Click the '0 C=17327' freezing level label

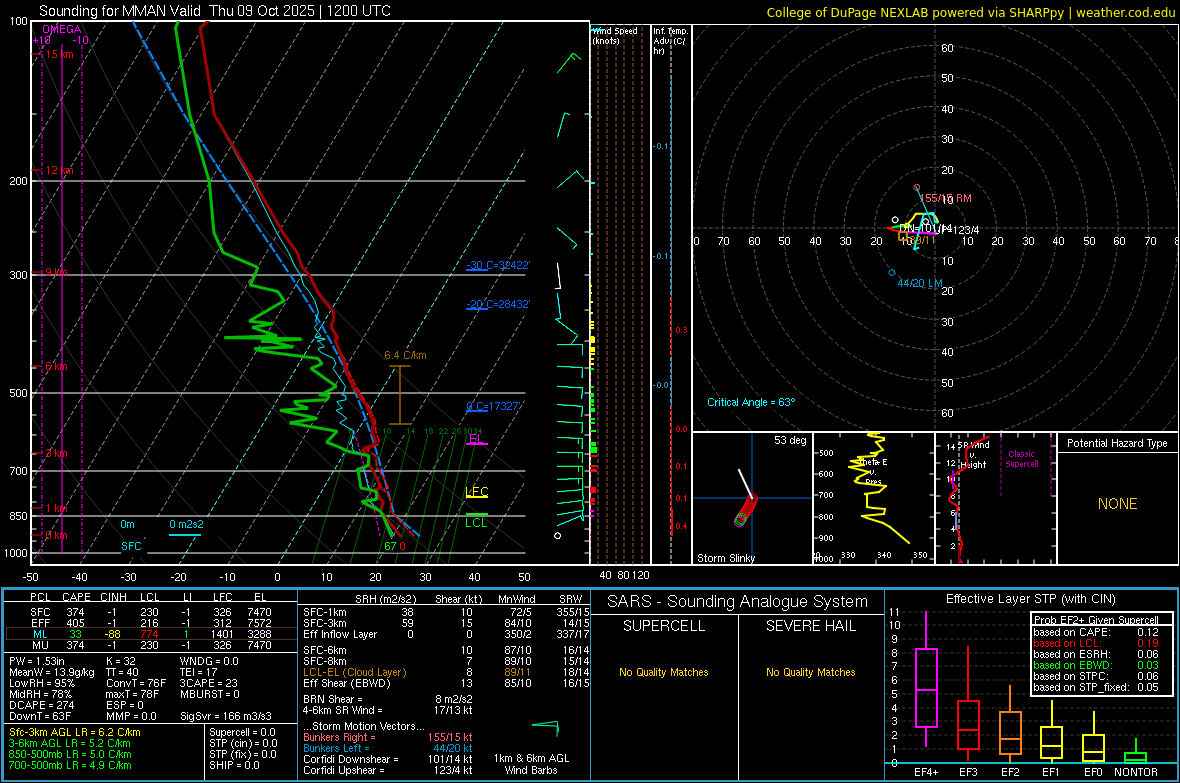[x=494, y=406]
